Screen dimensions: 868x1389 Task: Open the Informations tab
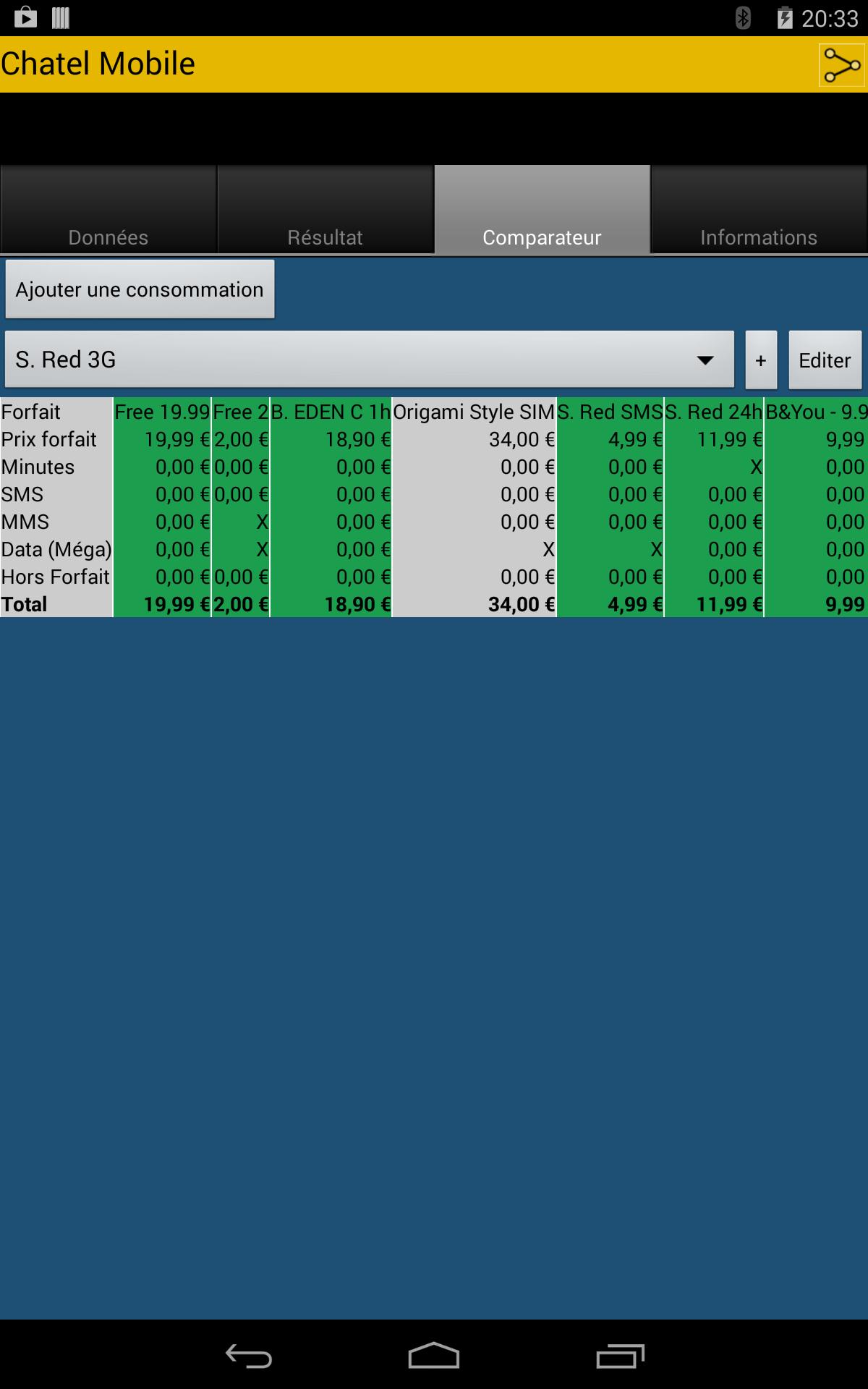759,210
